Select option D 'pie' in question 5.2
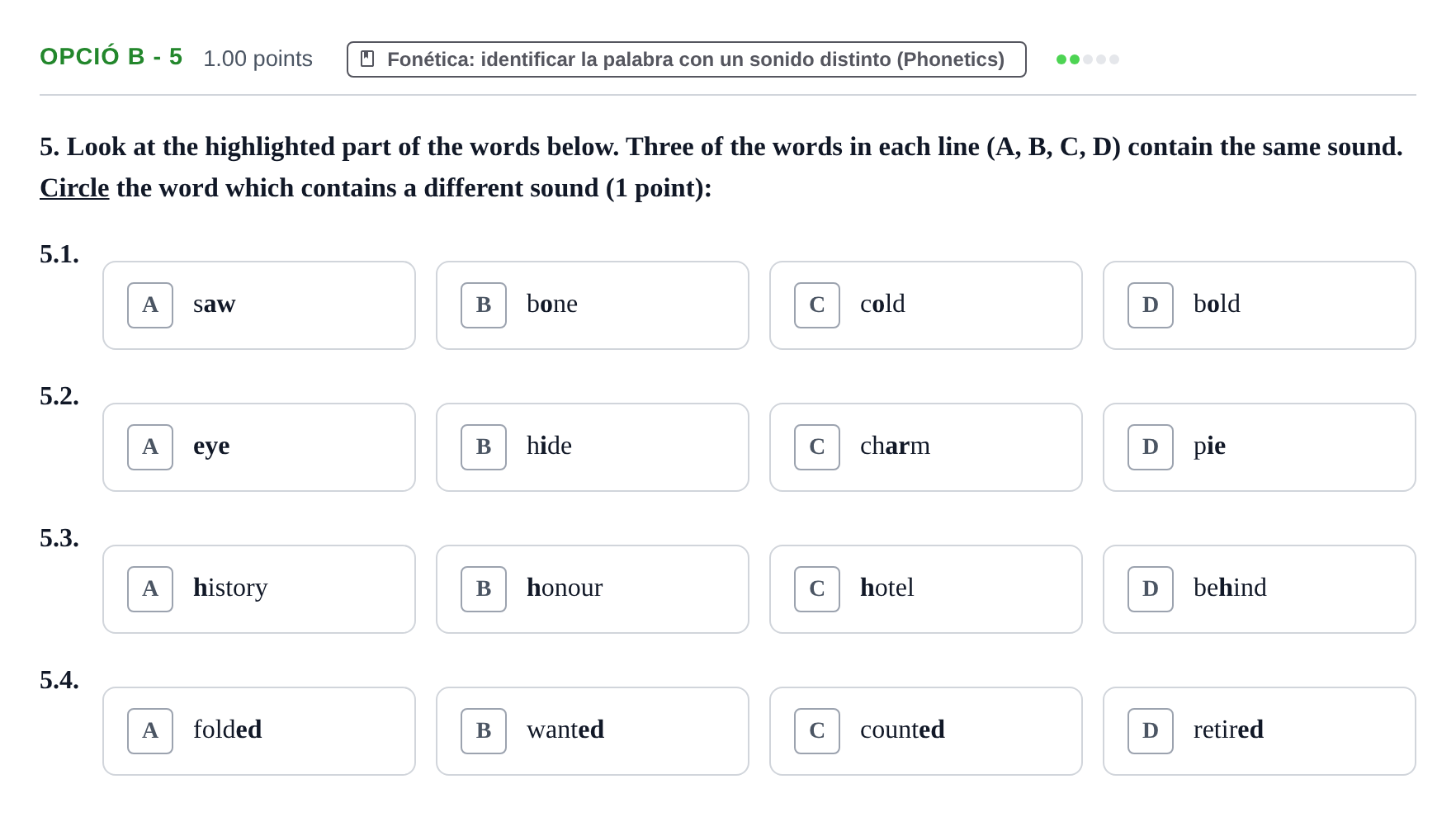 point(1260,447)
